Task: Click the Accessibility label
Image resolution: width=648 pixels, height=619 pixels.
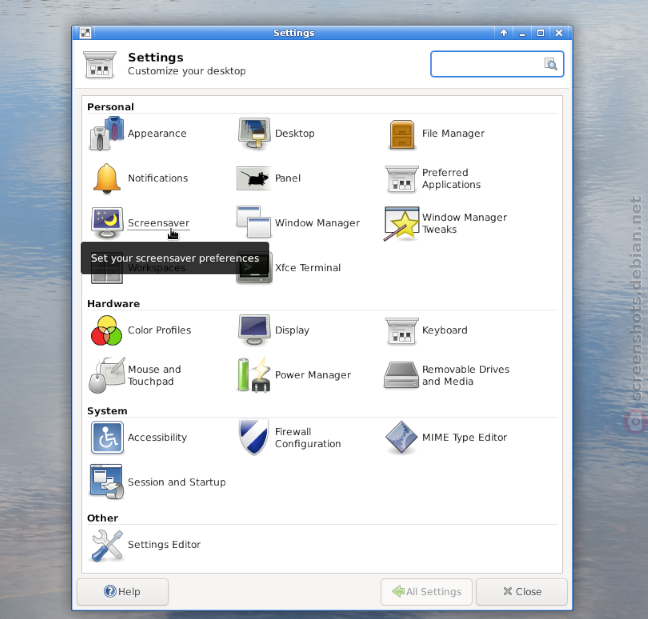Action: point(157,437)
